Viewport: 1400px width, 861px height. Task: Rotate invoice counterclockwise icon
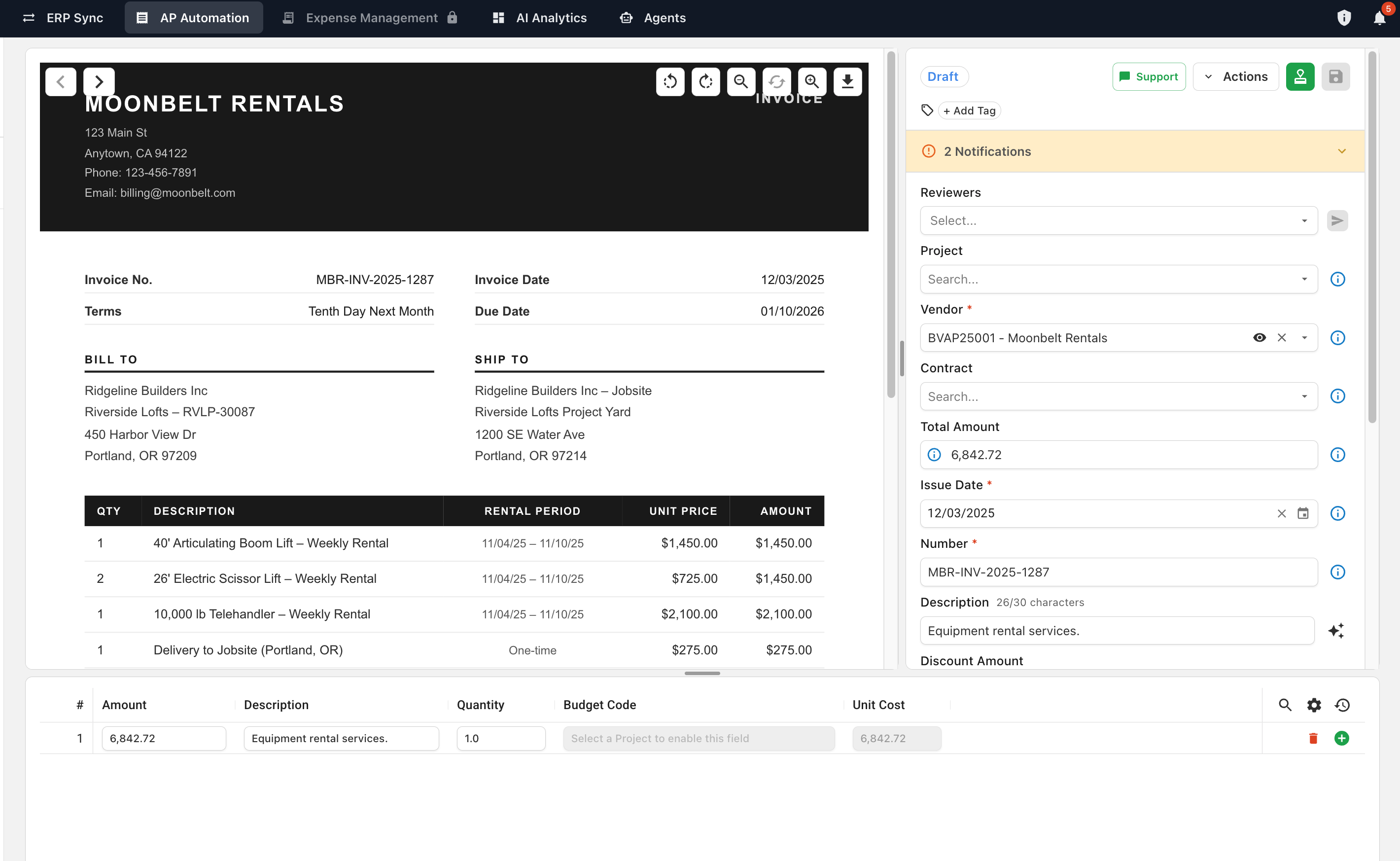670,82
